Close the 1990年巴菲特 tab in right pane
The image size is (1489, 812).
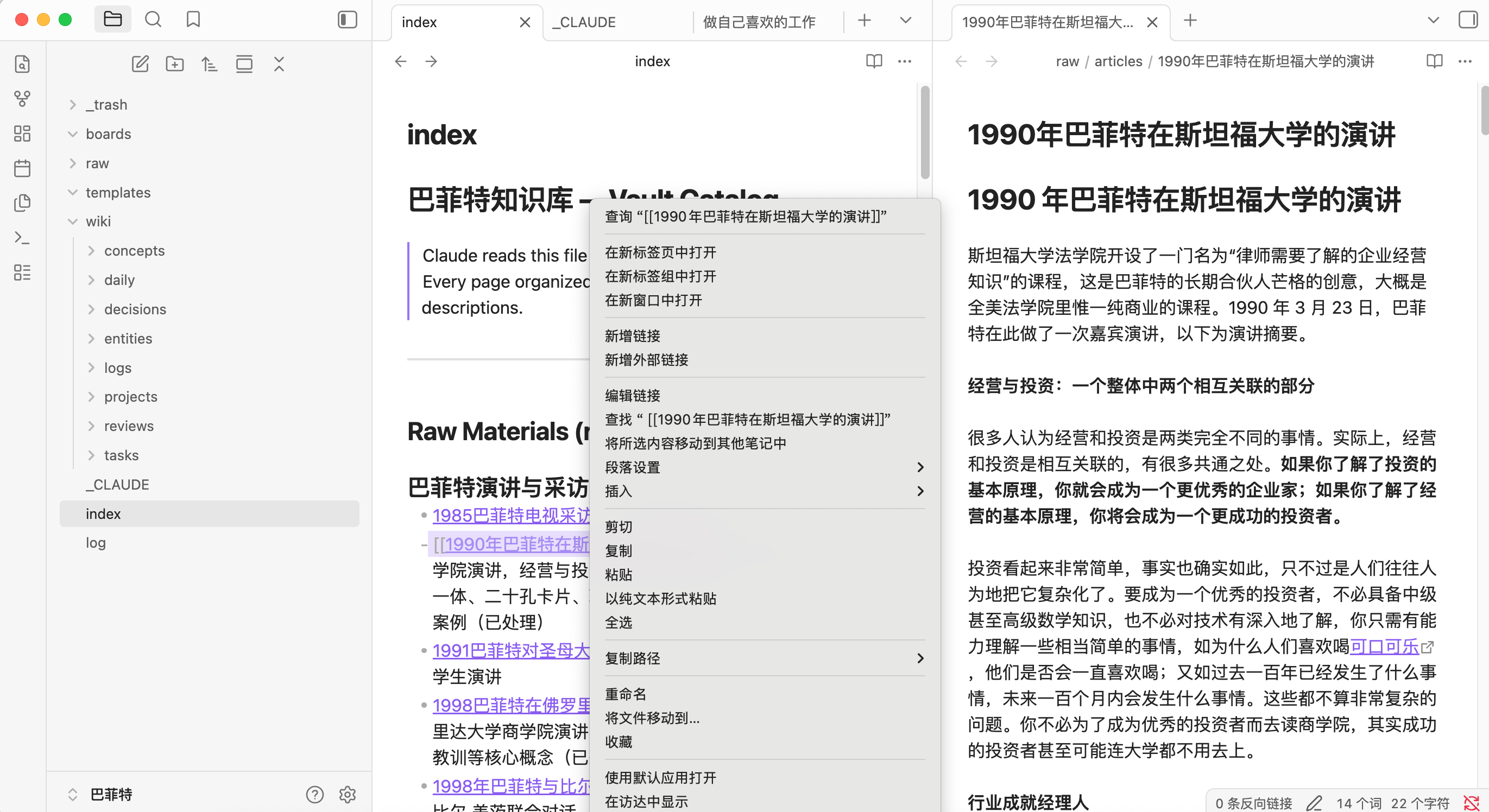[1152, 23]
